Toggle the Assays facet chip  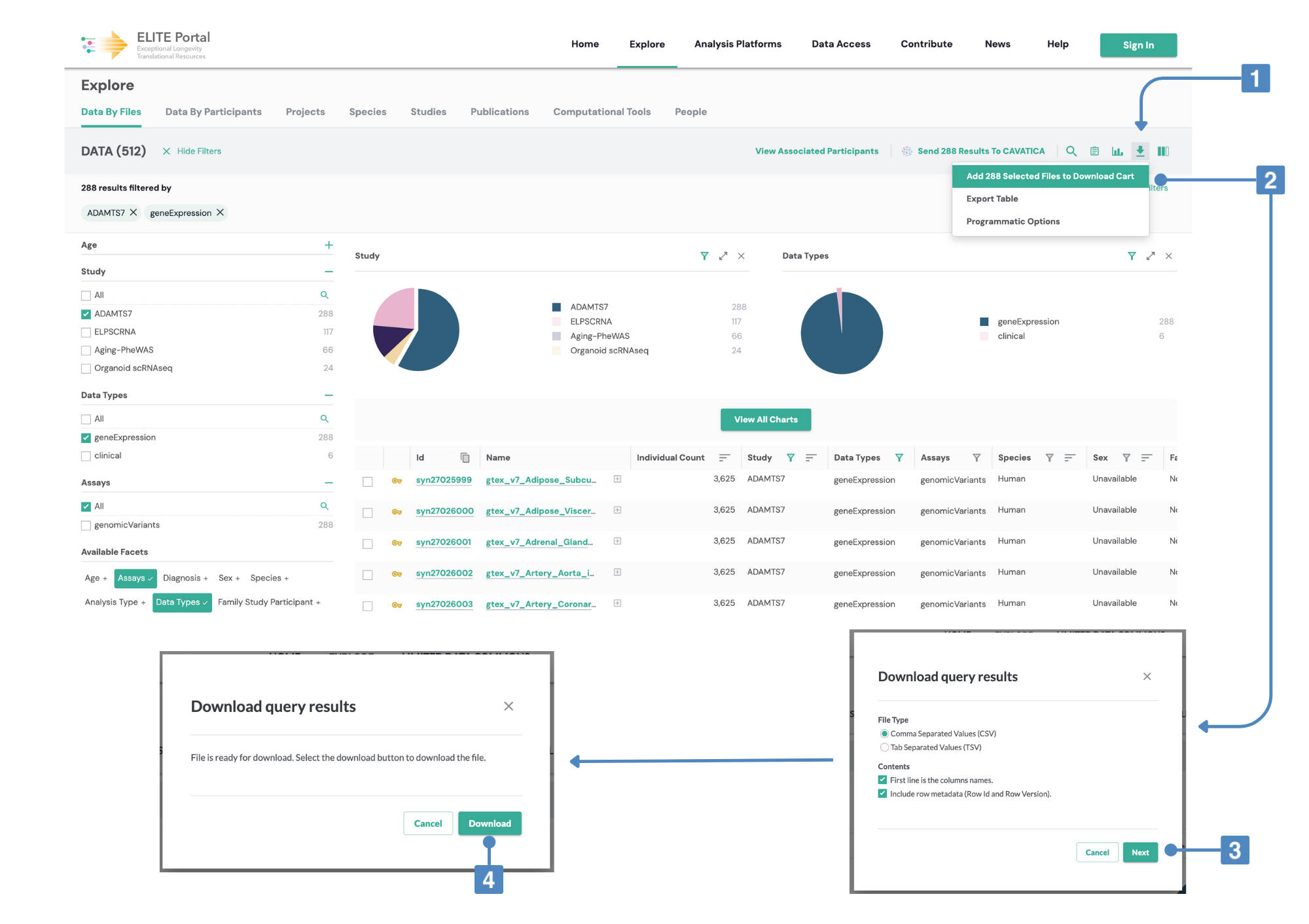click(x=135, y=578)
